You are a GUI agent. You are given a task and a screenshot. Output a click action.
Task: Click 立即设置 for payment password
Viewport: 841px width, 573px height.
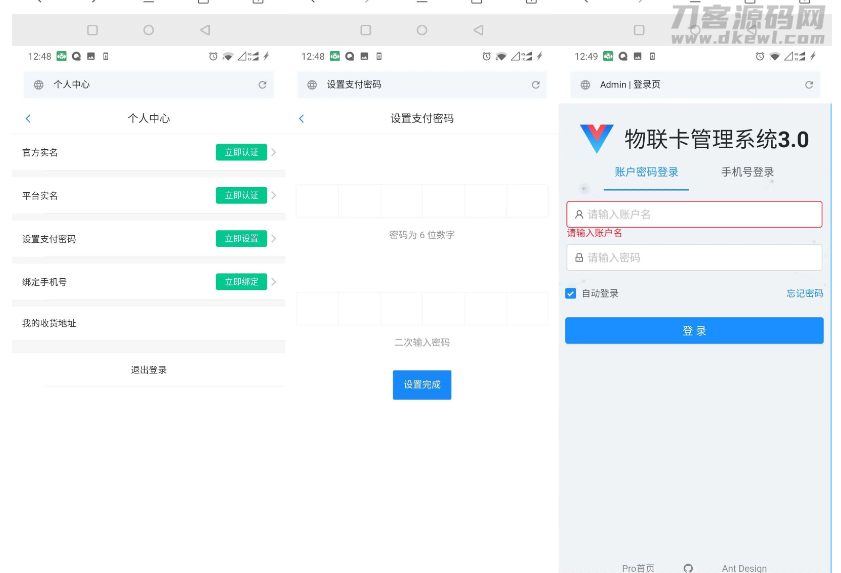(x=241, y=239)
